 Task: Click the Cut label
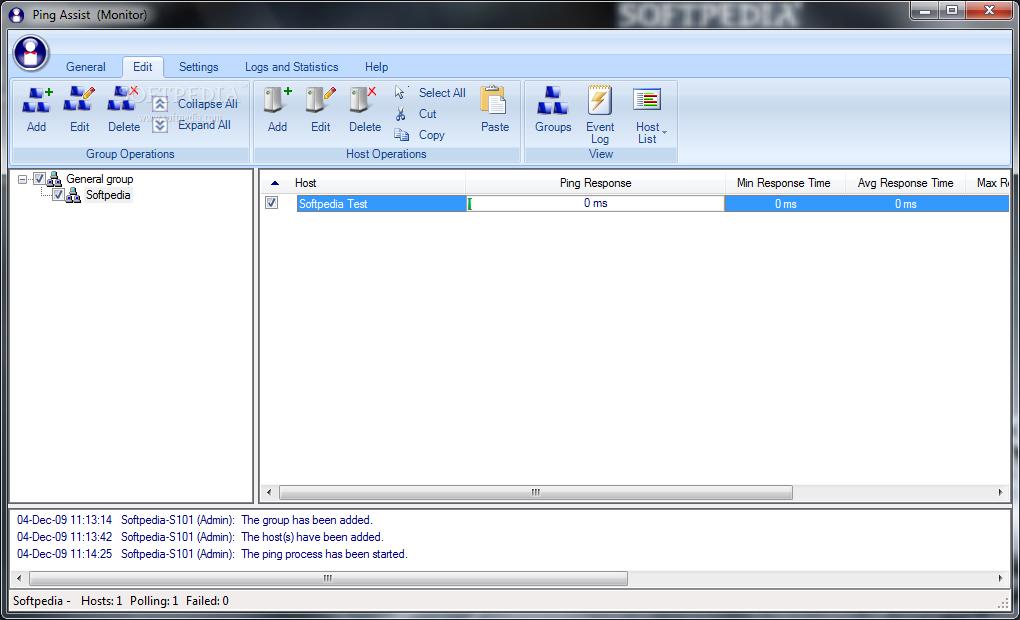coord(427,114)
